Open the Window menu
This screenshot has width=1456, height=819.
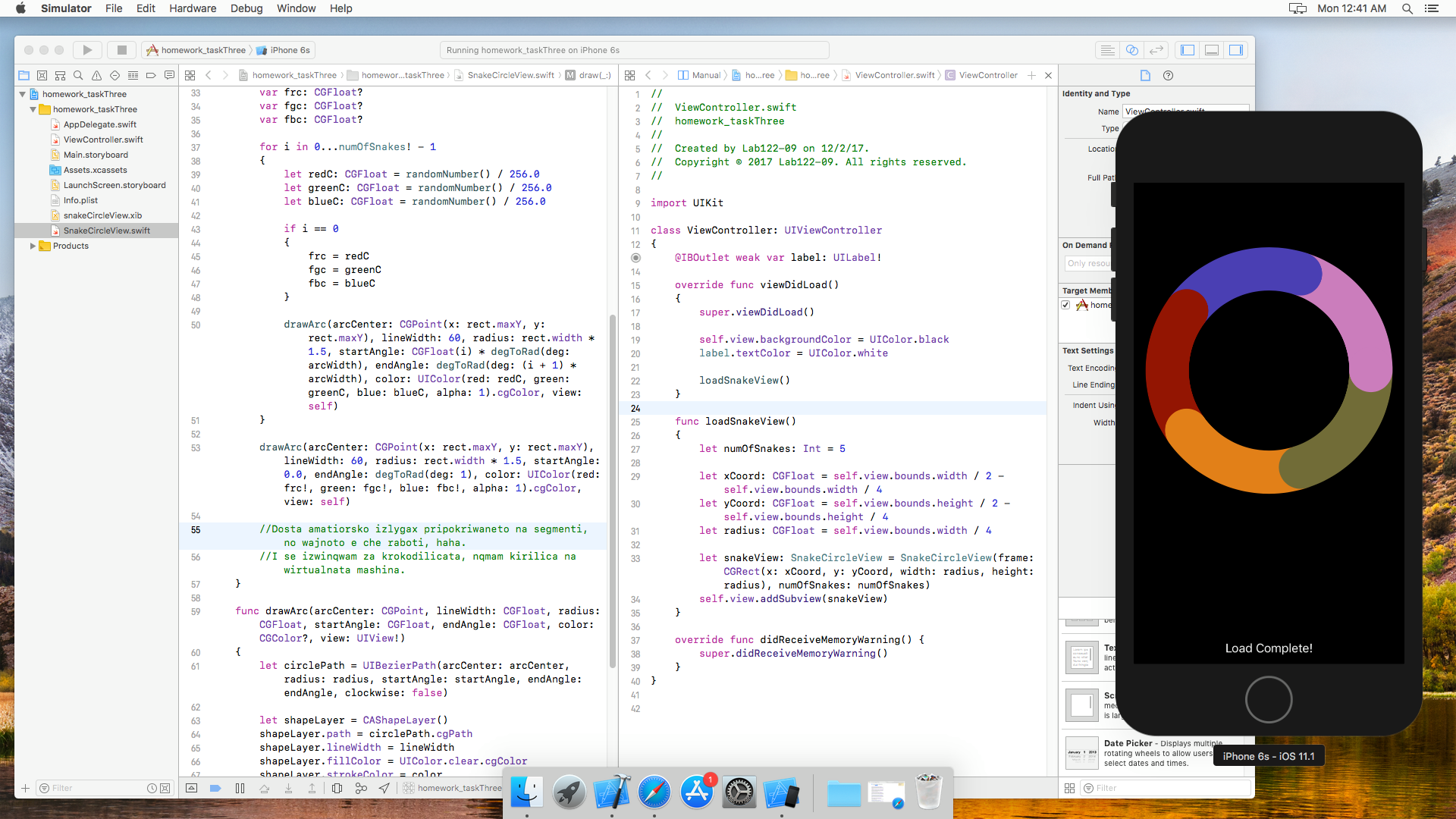296,8
